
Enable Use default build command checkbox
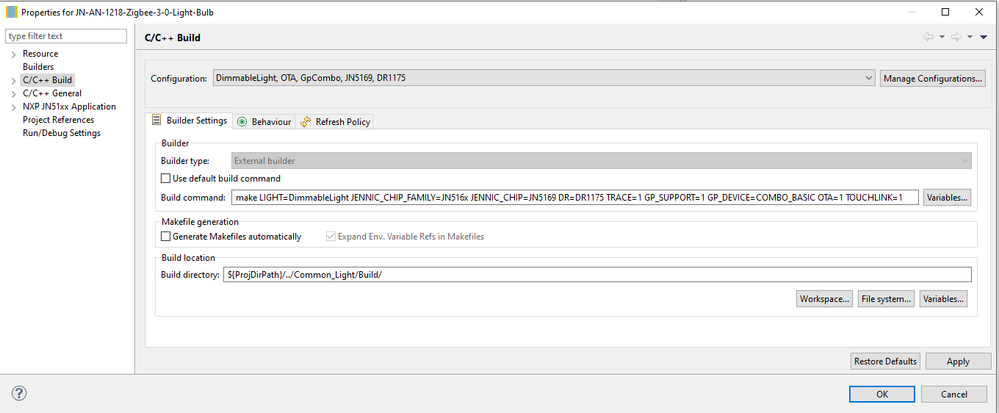pyautogui.click(x=166, y=178)
